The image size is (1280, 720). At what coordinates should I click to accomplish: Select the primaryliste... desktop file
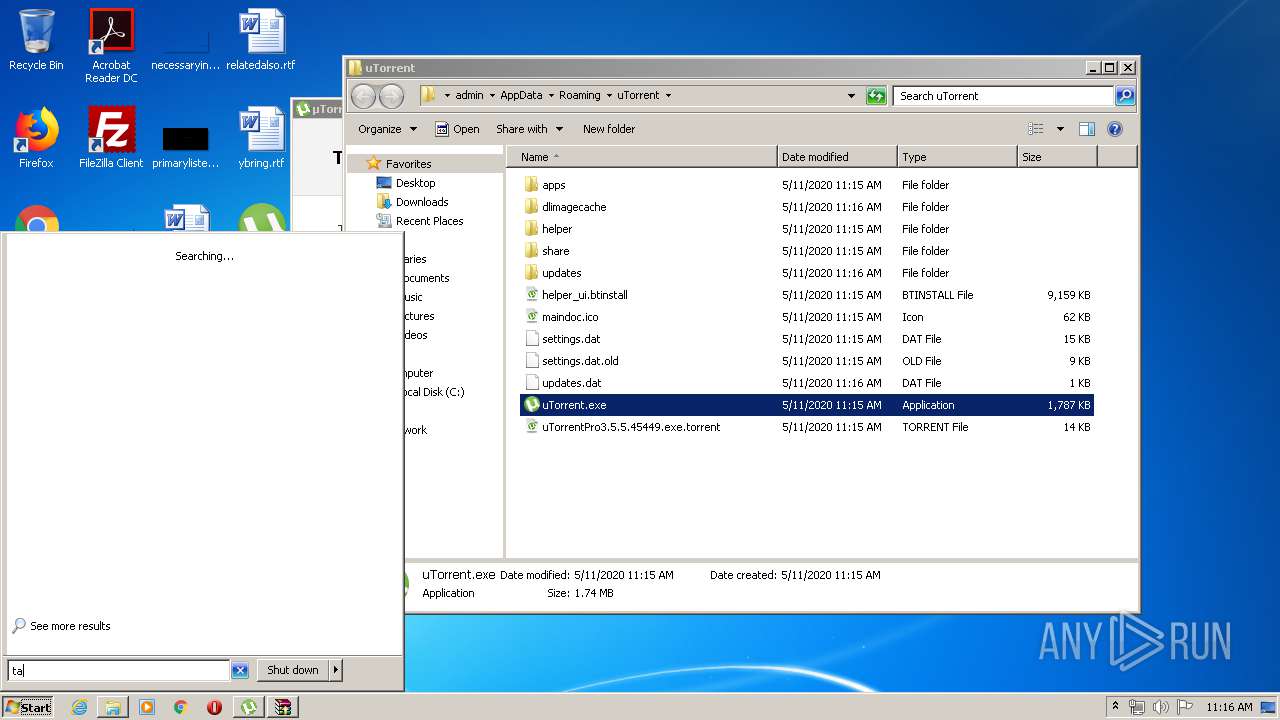pyautogui.click(x=185, y=146)
